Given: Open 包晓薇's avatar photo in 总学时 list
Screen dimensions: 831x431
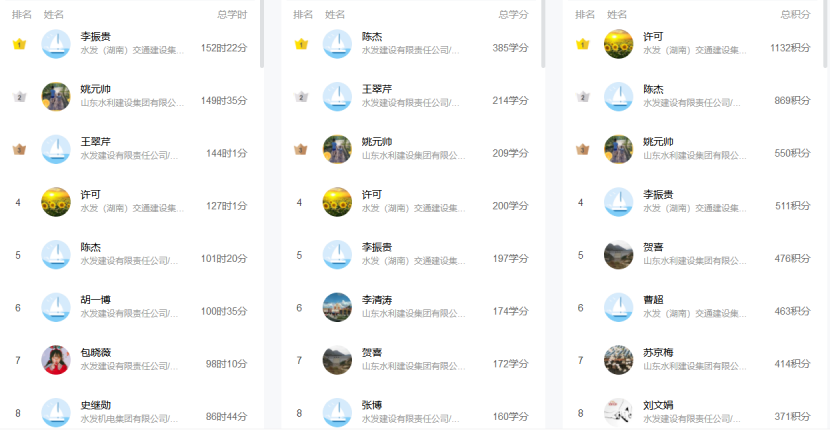Looking at the screenshot, I should click(56, 360).
